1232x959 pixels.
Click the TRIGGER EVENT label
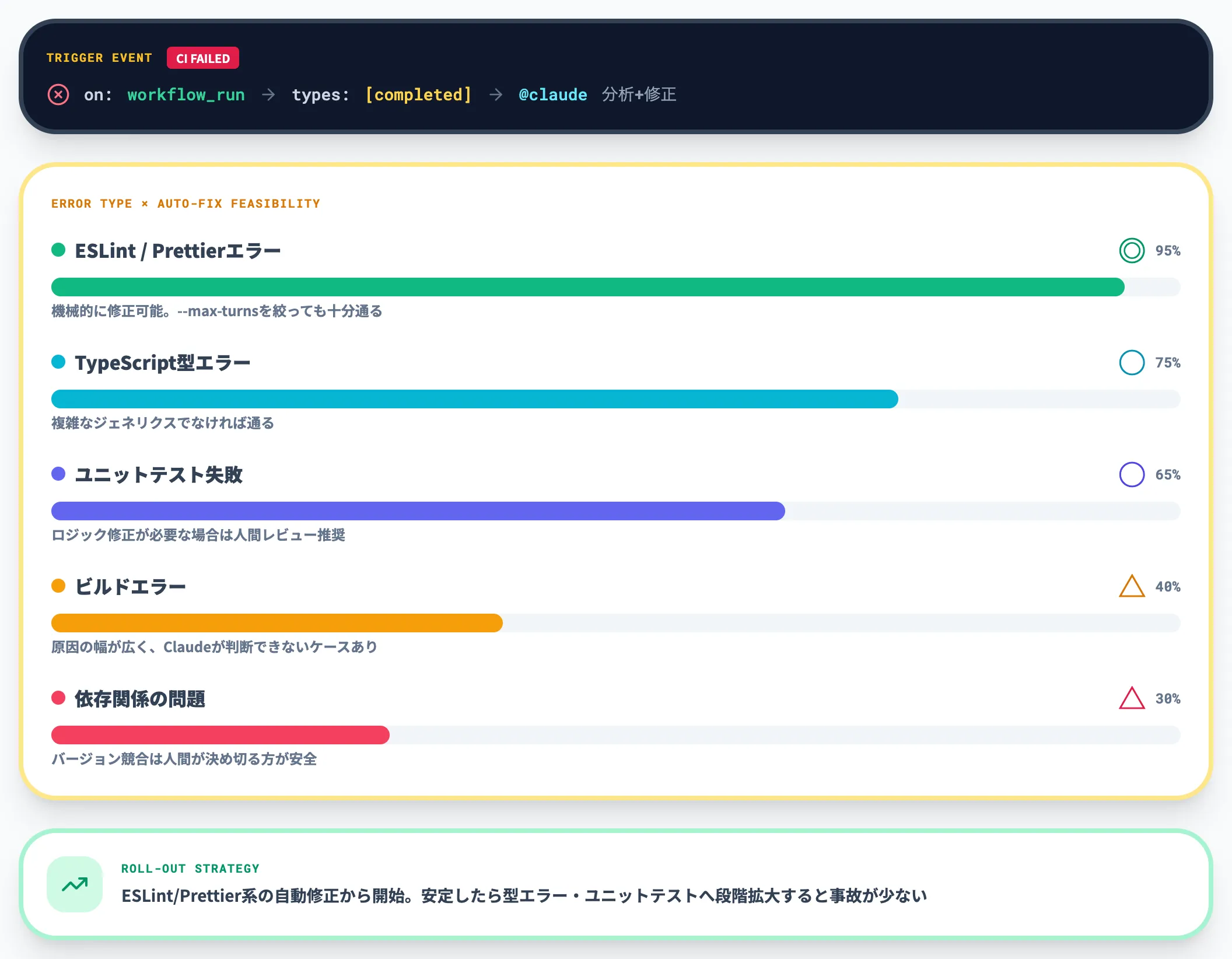point(99,58)
